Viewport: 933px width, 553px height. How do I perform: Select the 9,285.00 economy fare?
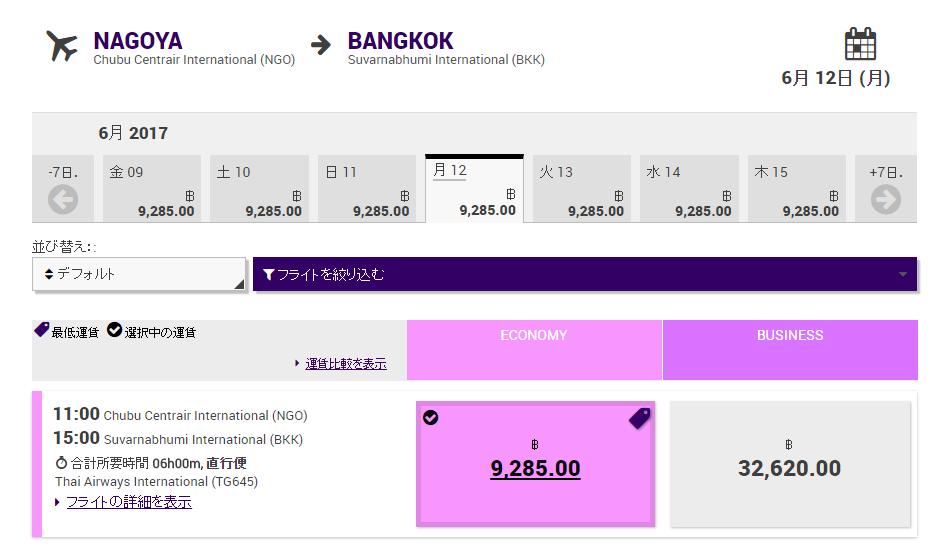click(535, 468)
